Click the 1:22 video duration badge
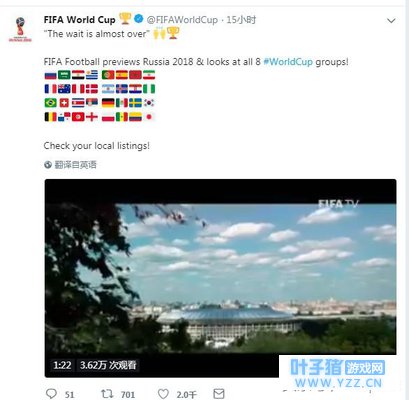 click(x=62, y=365)
